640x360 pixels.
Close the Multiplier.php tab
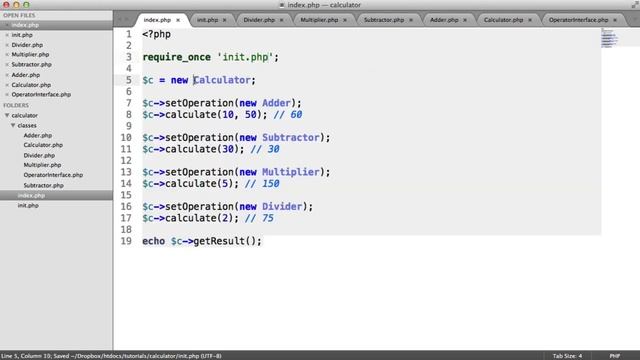(x=345, y=20)
